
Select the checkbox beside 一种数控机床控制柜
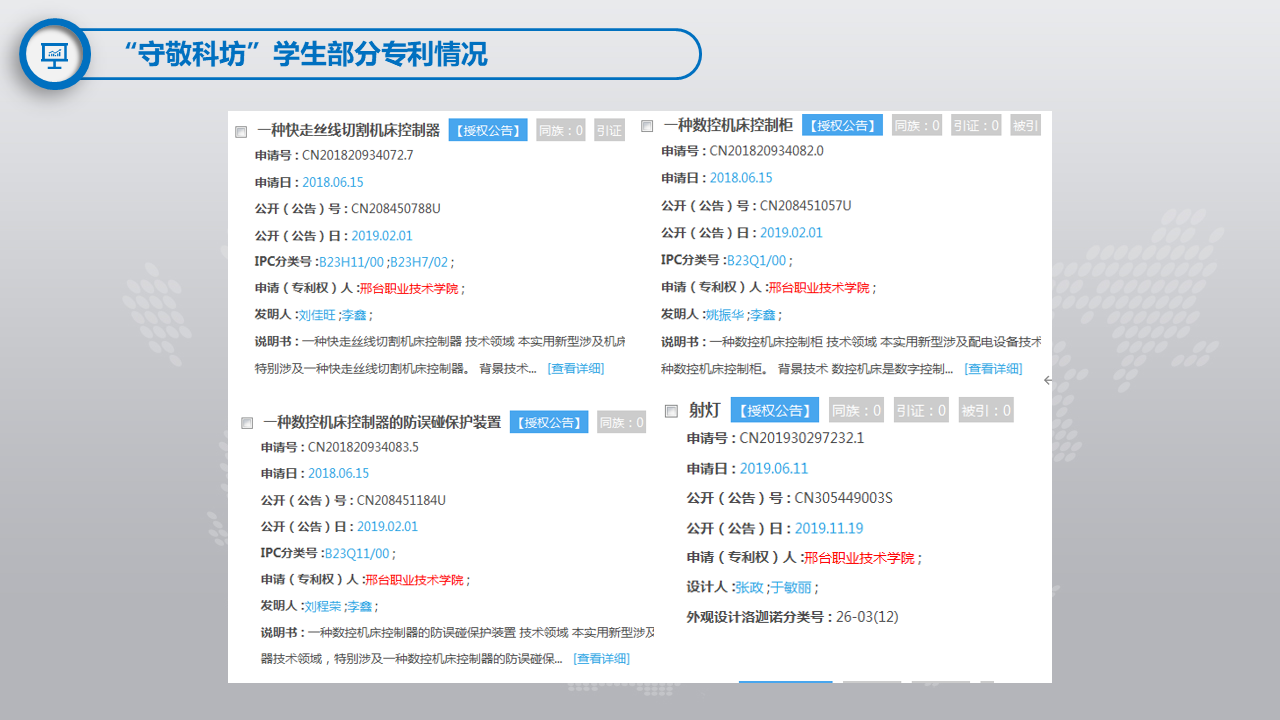(x=647, y=126)
